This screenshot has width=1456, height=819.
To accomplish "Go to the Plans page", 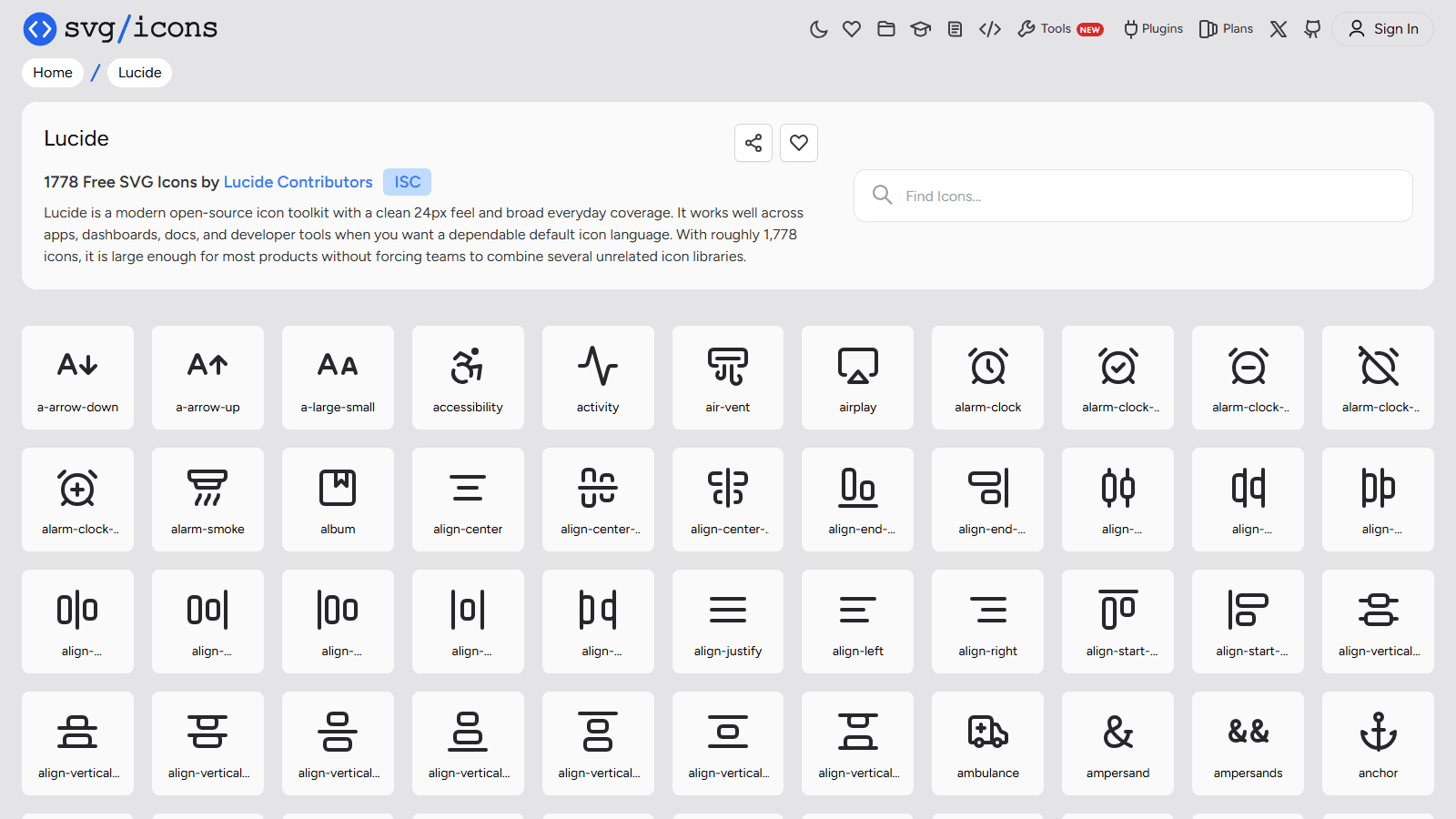I will [x=1226, y=29].
